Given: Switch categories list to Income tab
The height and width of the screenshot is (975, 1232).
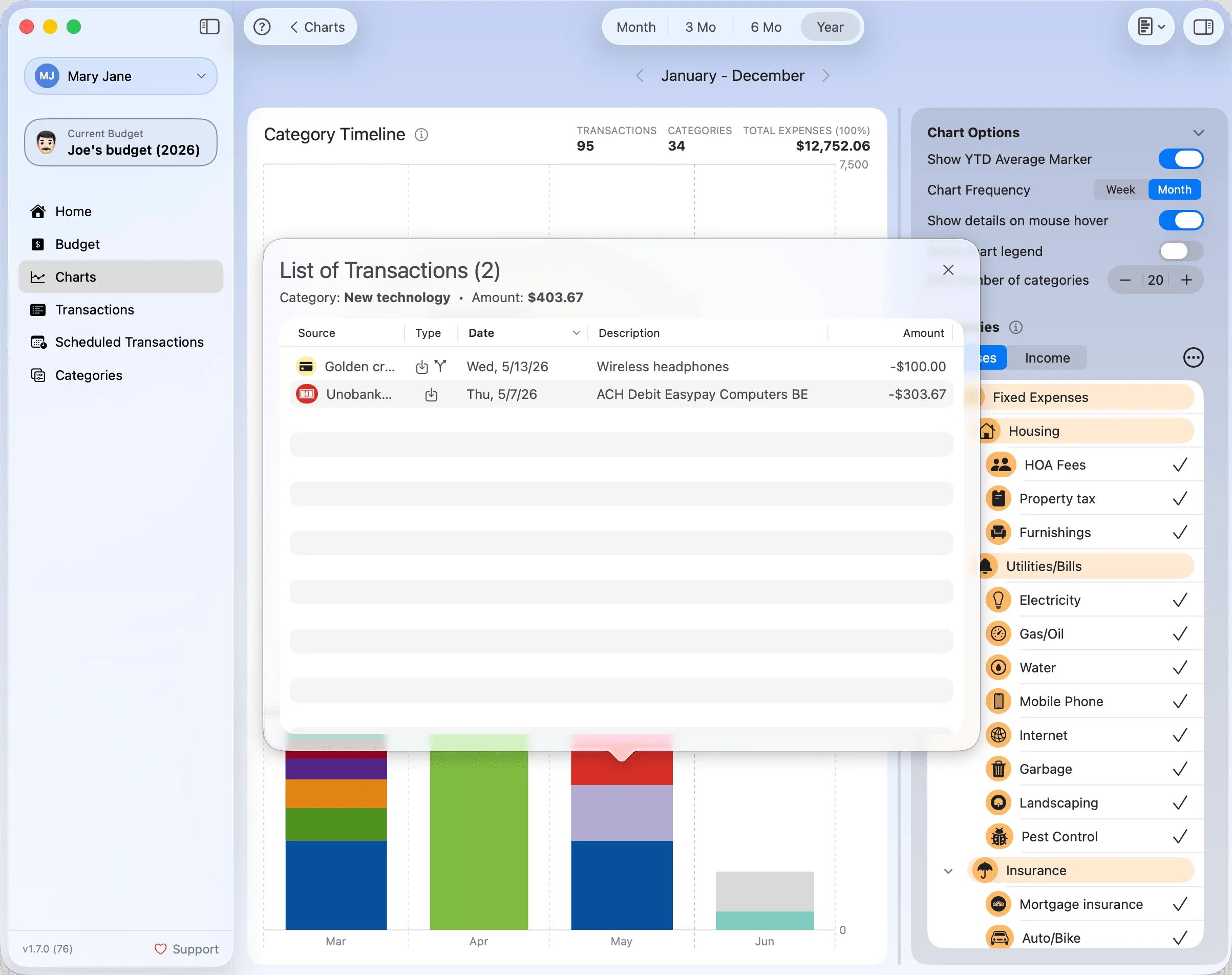Looking at the screenshot, I should click(1047, 358).
